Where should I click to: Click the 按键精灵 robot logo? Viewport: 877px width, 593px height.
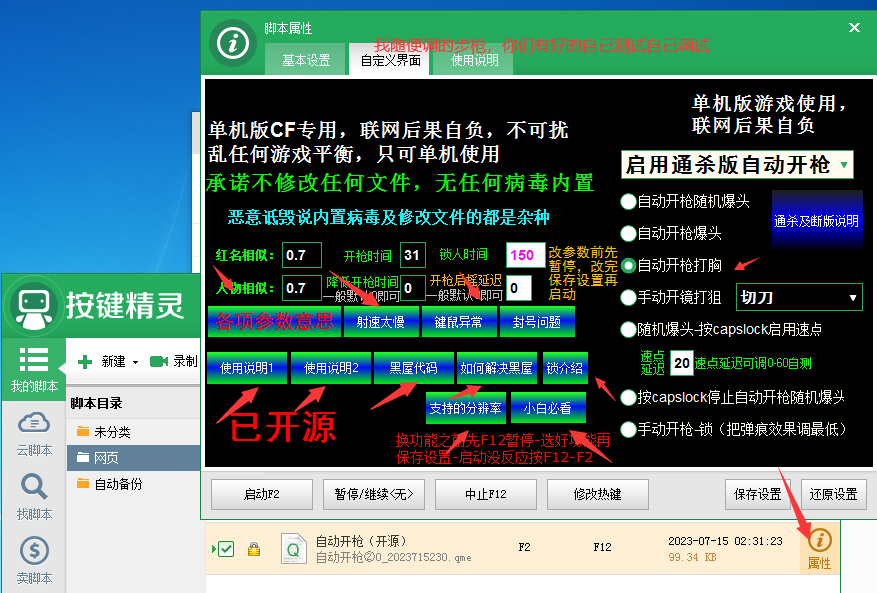pos(34,307)
